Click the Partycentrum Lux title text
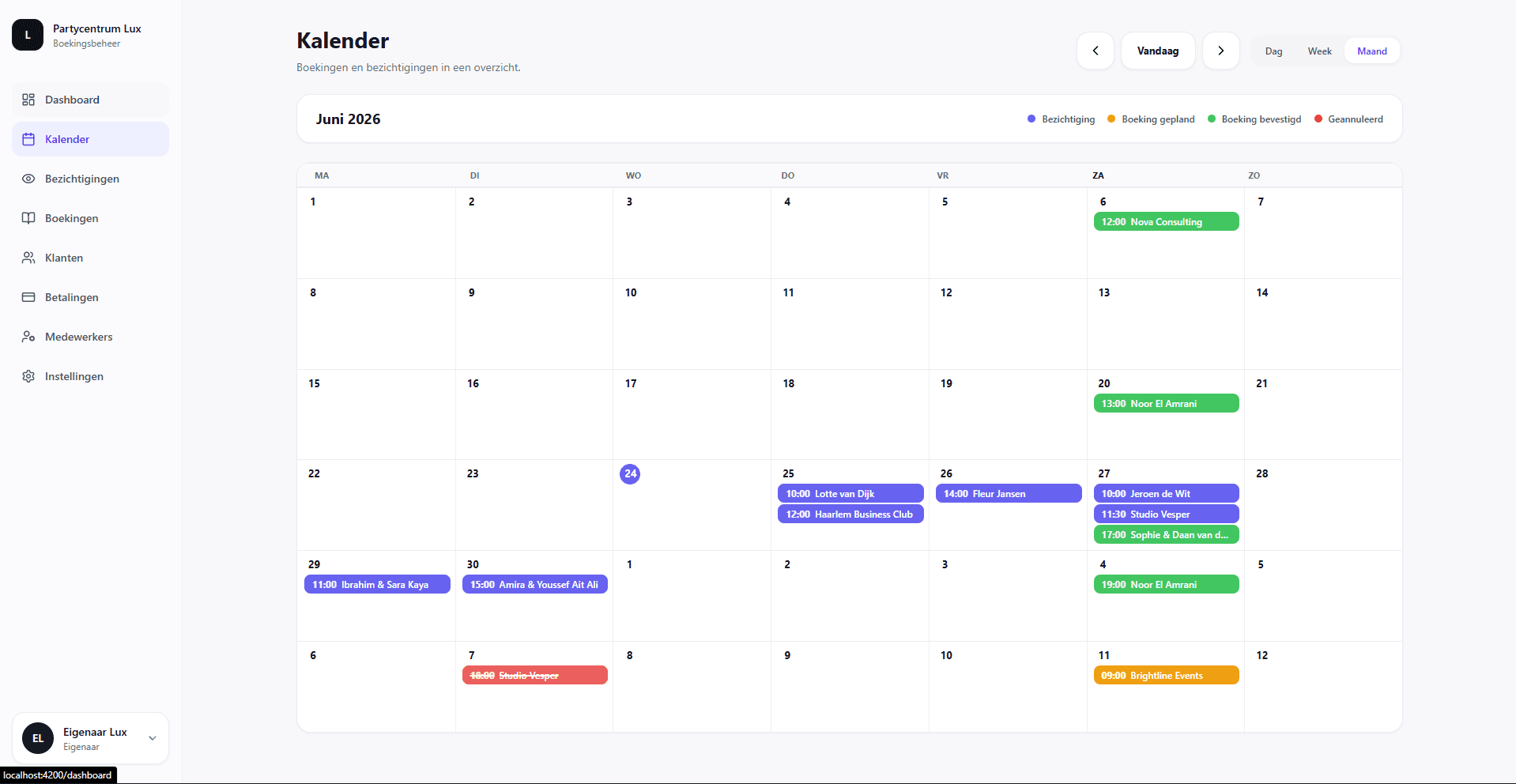The width and height of the screenshot is (1516, 784). point(97,28)
